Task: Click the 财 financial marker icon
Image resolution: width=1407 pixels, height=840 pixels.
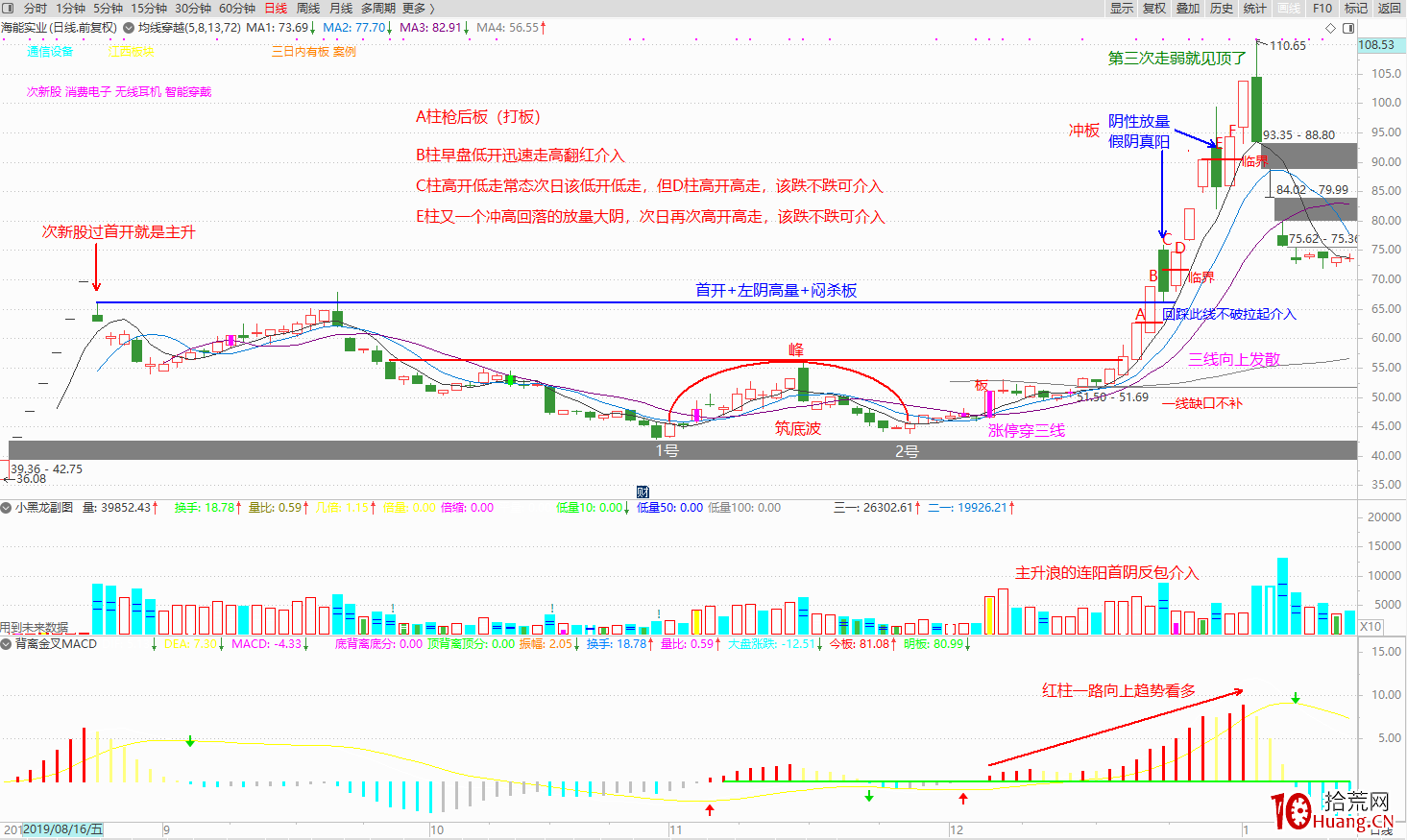Action: tap(643, 492)
